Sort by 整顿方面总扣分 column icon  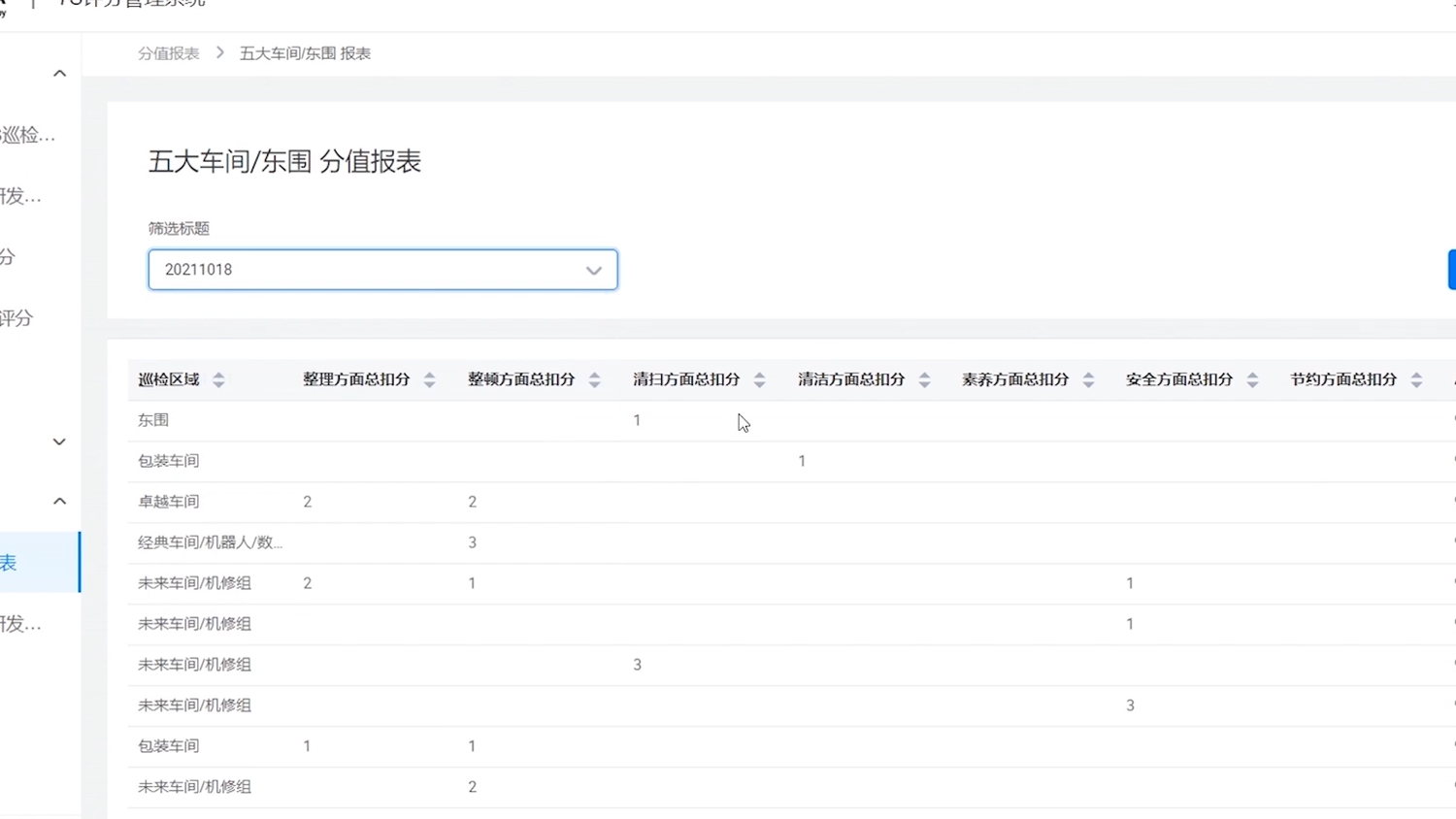coord(594,379)
